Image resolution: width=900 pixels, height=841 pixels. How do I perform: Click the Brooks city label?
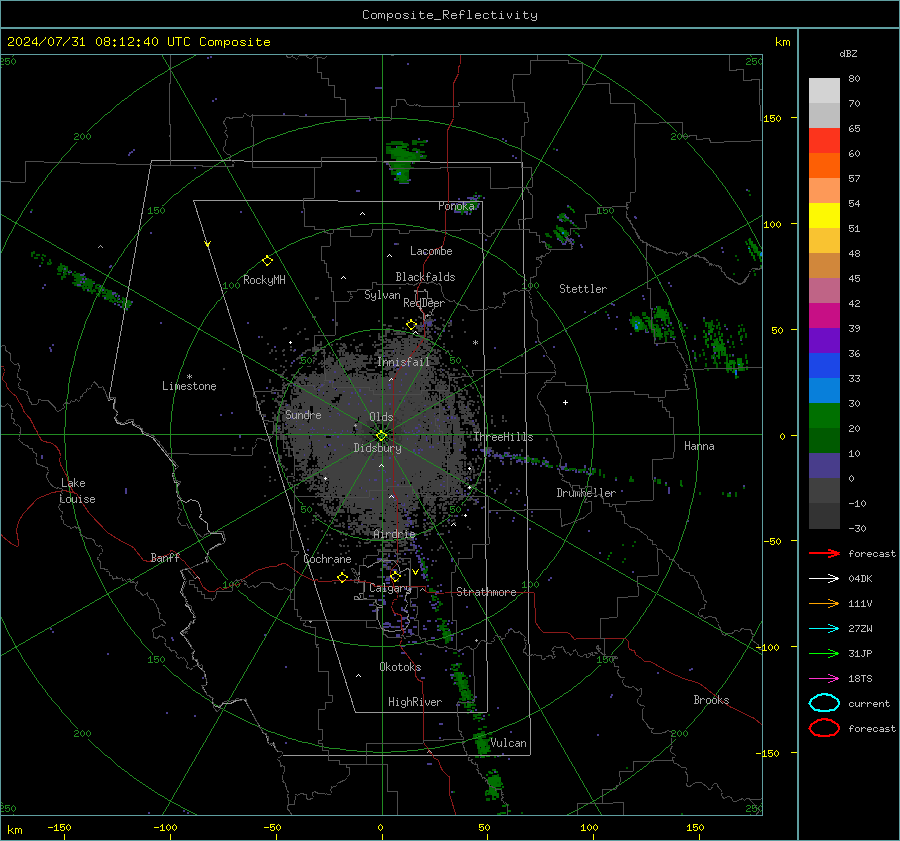tap(711, 700)
